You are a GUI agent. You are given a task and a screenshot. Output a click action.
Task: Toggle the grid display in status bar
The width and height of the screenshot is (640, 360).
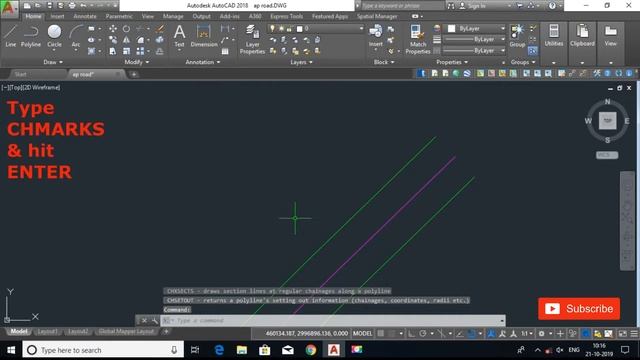pyautogui.click(x=381, y=333)
